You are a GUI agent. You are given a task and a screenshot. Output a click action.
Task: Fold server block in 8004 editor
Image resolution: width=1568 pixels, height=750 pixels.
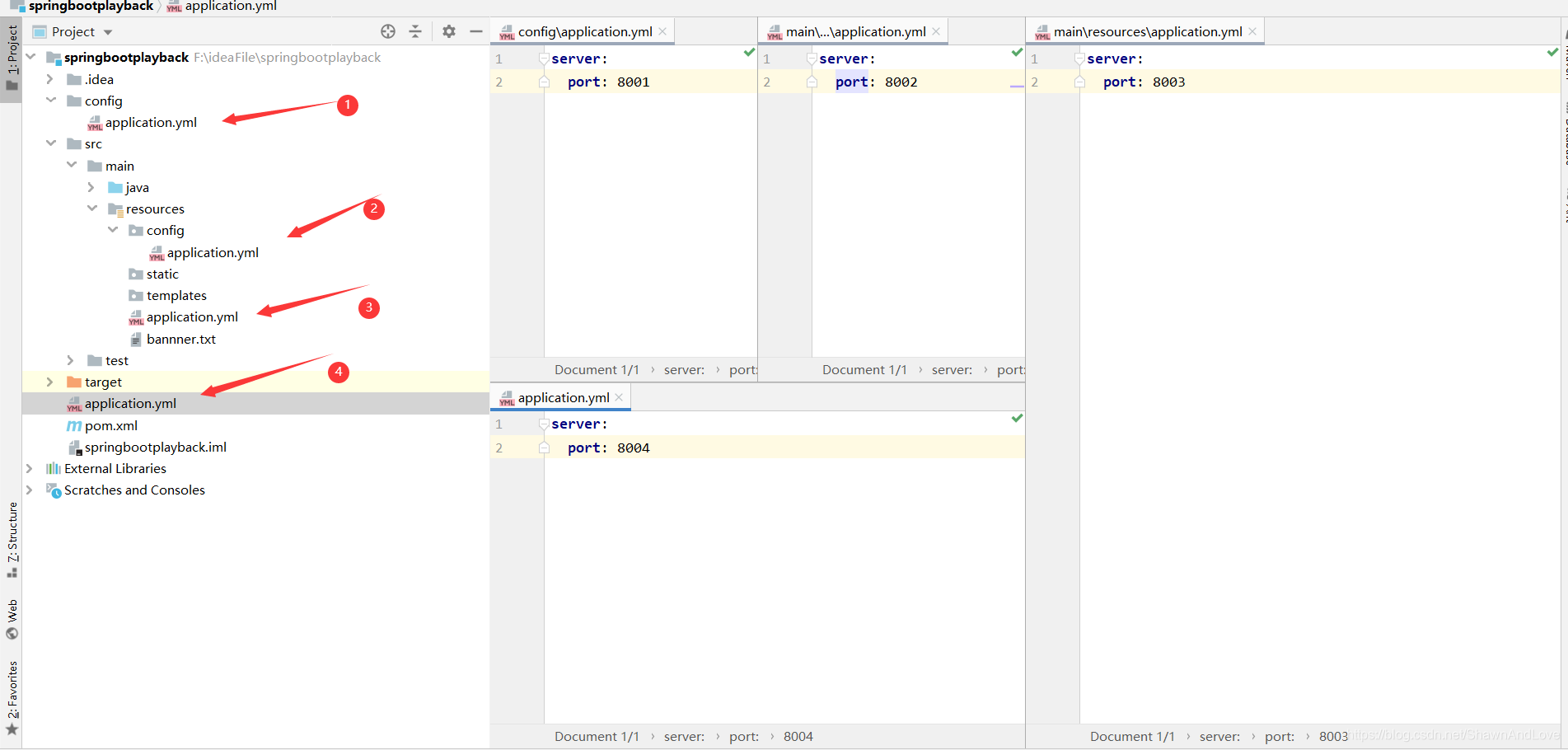click(x=544, y=424)
